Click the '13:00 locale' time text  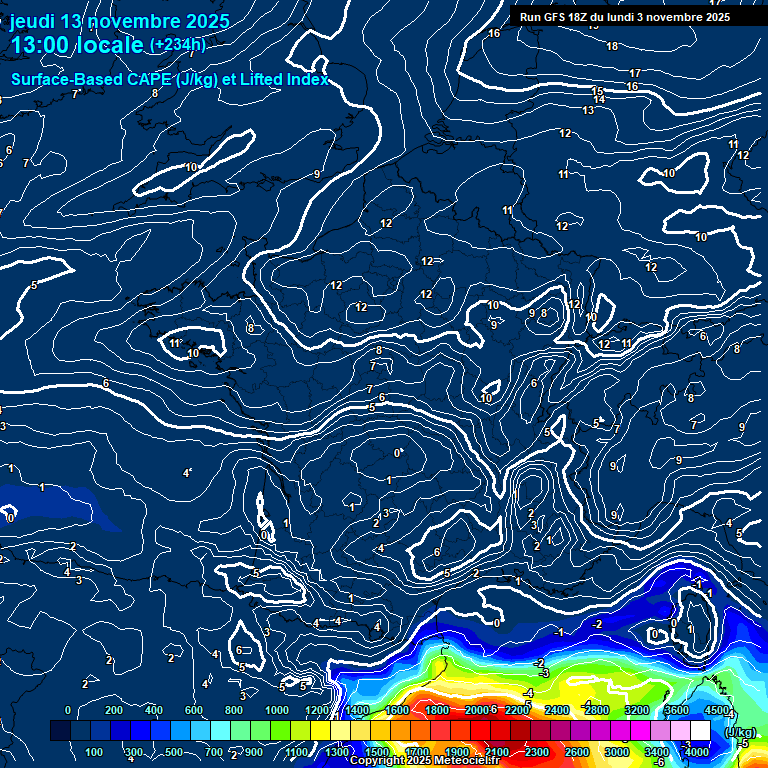(77, 45)
